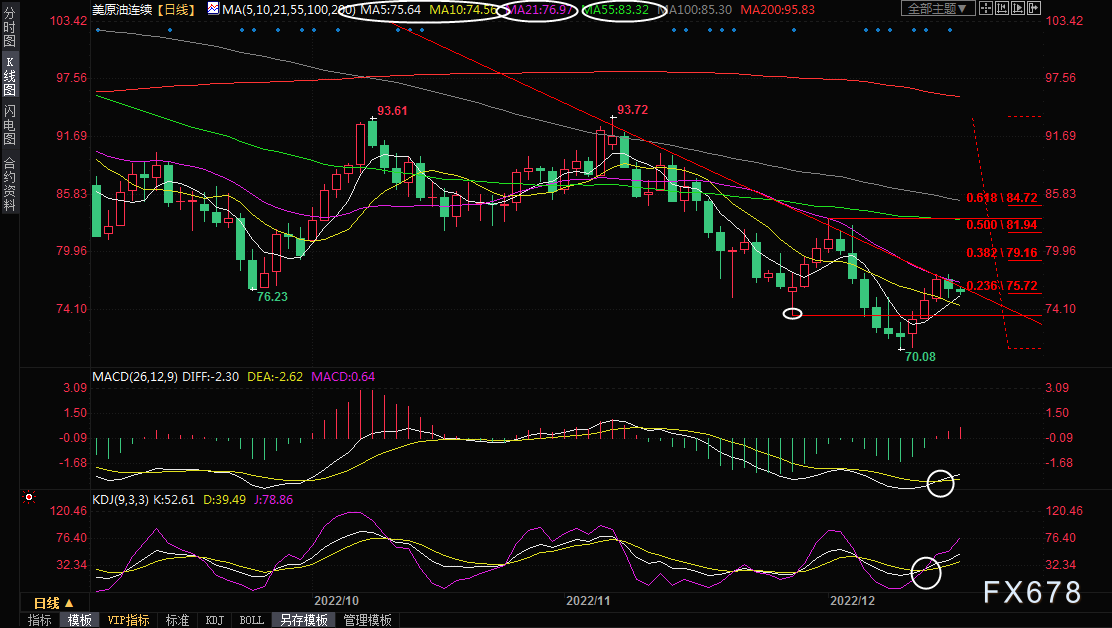Click the 另存模板 button
1112x628 pixels.
tap(304, 620)
